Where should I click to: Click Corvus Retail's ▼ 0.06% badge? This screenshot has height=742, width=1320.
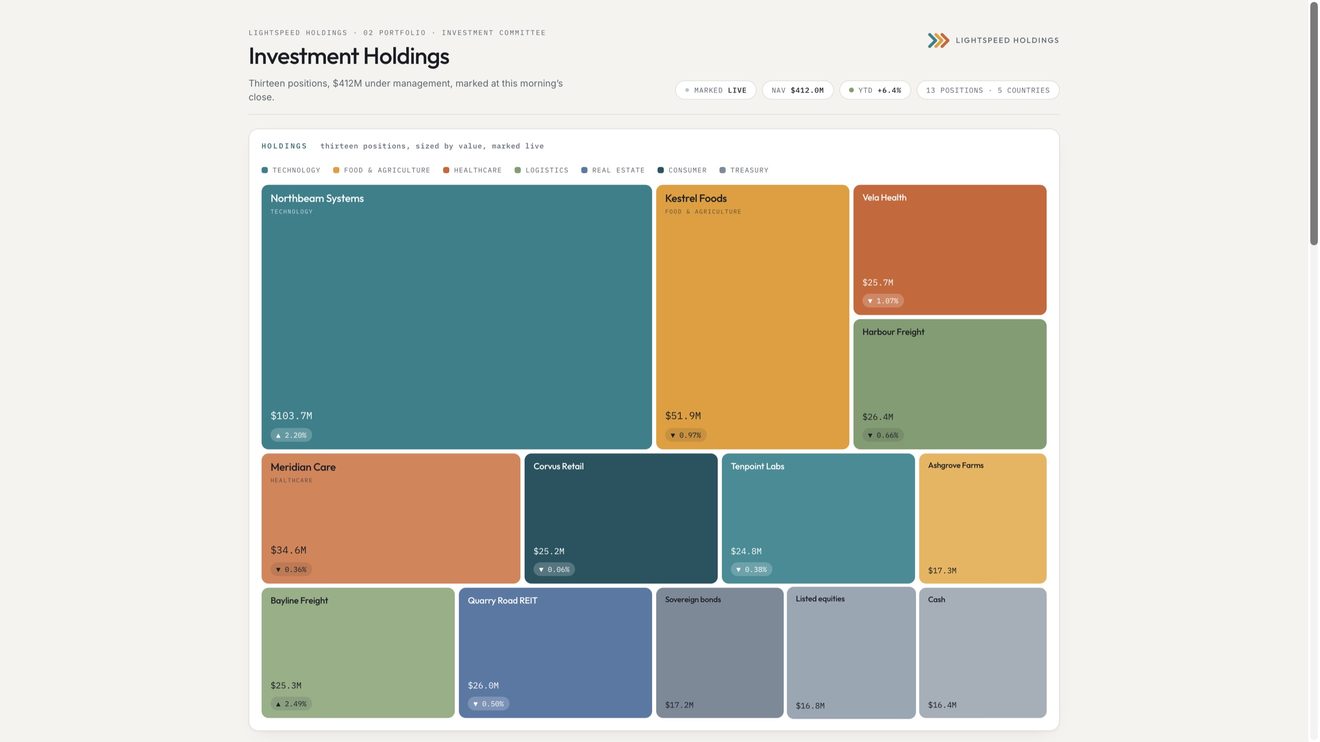554,569
